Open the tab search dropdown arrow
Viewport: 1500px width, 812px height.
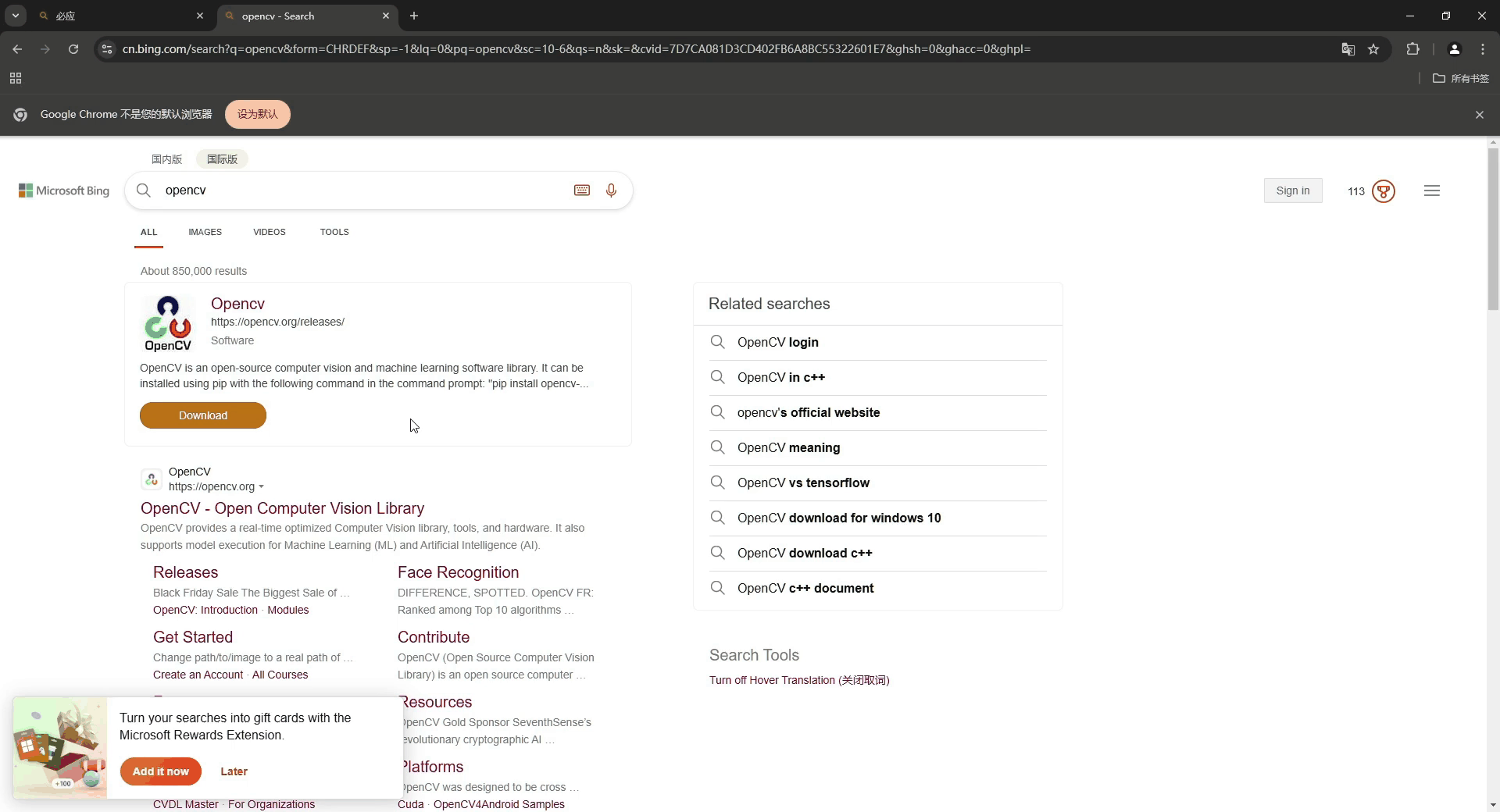pyautogui.click(x=15, y=16)
